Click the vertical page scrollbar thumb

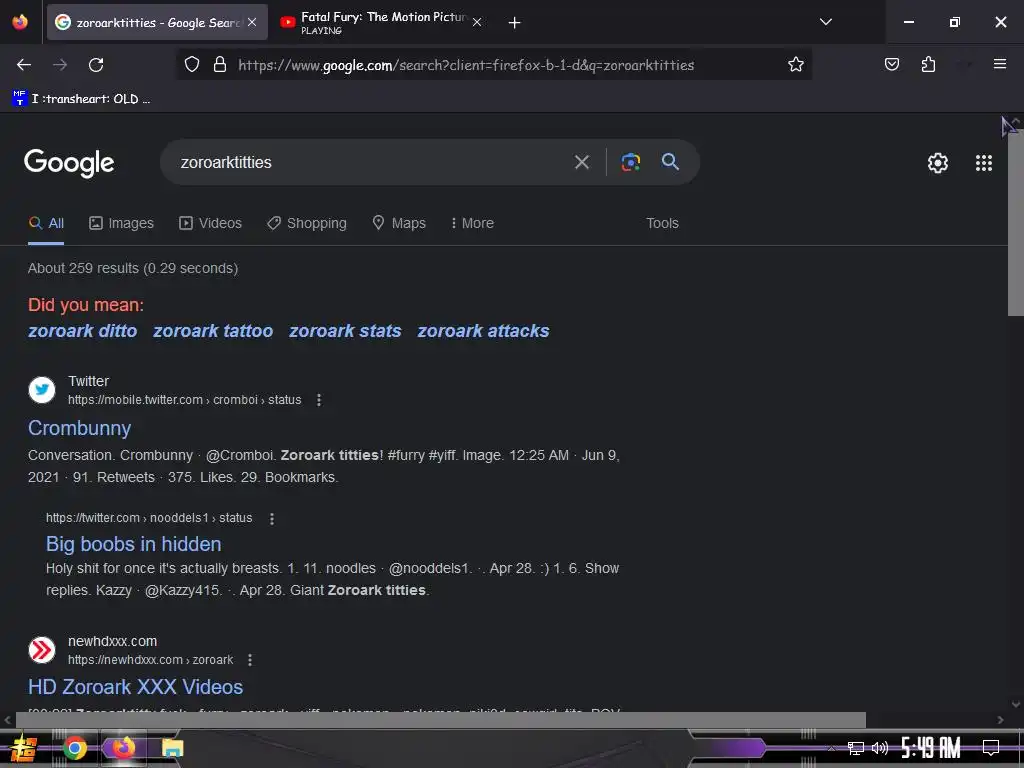click(x=1016, y=222)
